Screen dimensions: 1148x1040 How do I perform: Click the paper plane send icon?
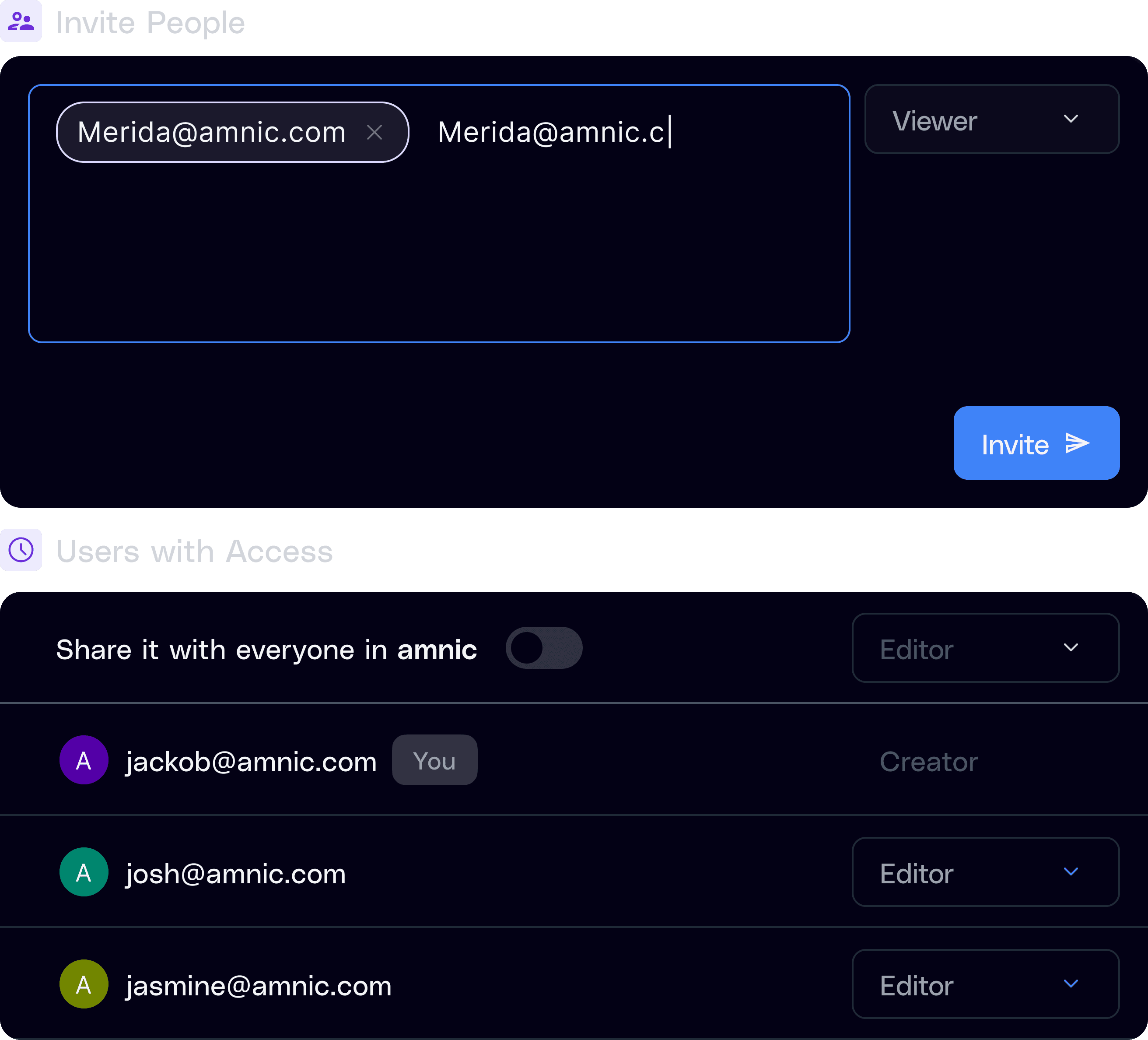point(1077,443)
